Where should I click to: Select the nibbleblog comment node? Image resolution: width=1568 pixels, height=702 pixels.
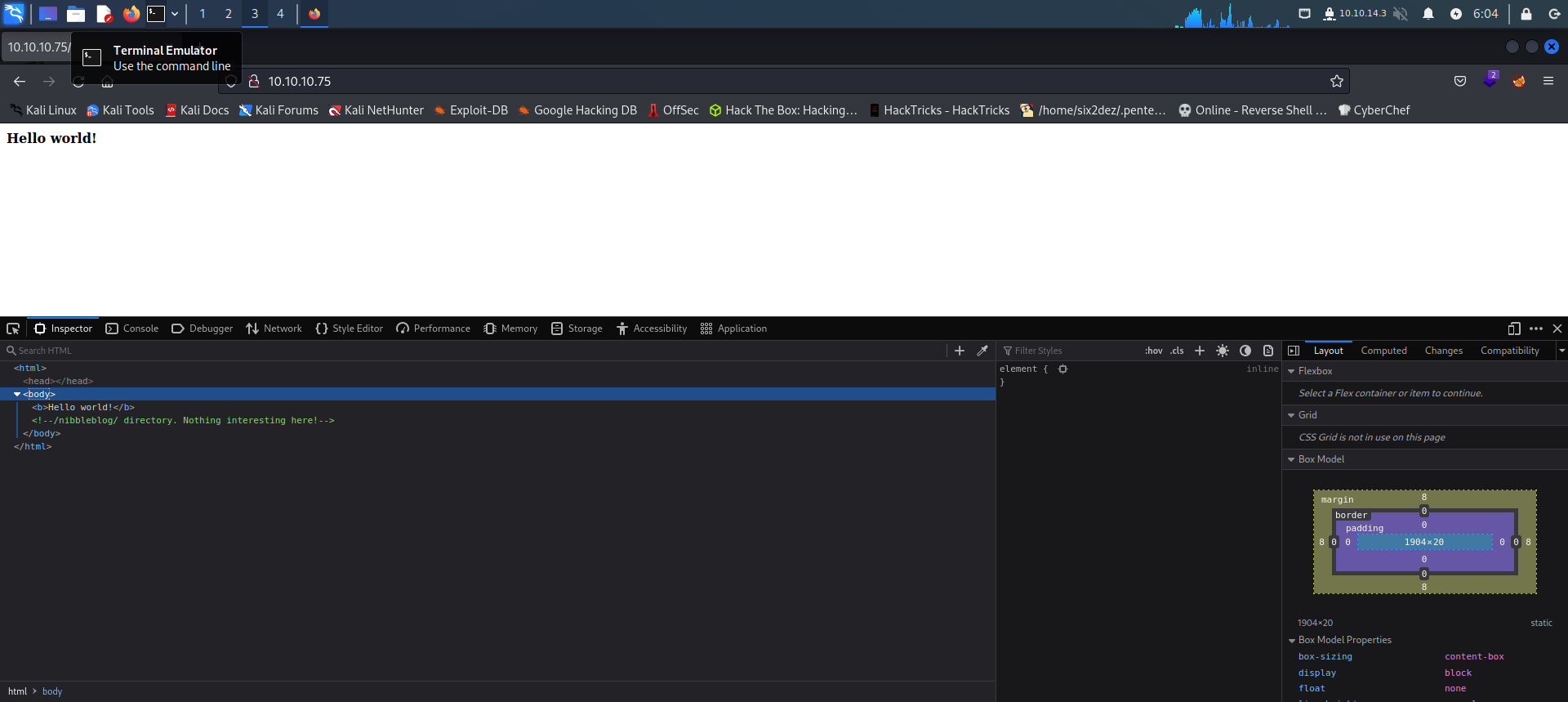(x=183, y=420)
